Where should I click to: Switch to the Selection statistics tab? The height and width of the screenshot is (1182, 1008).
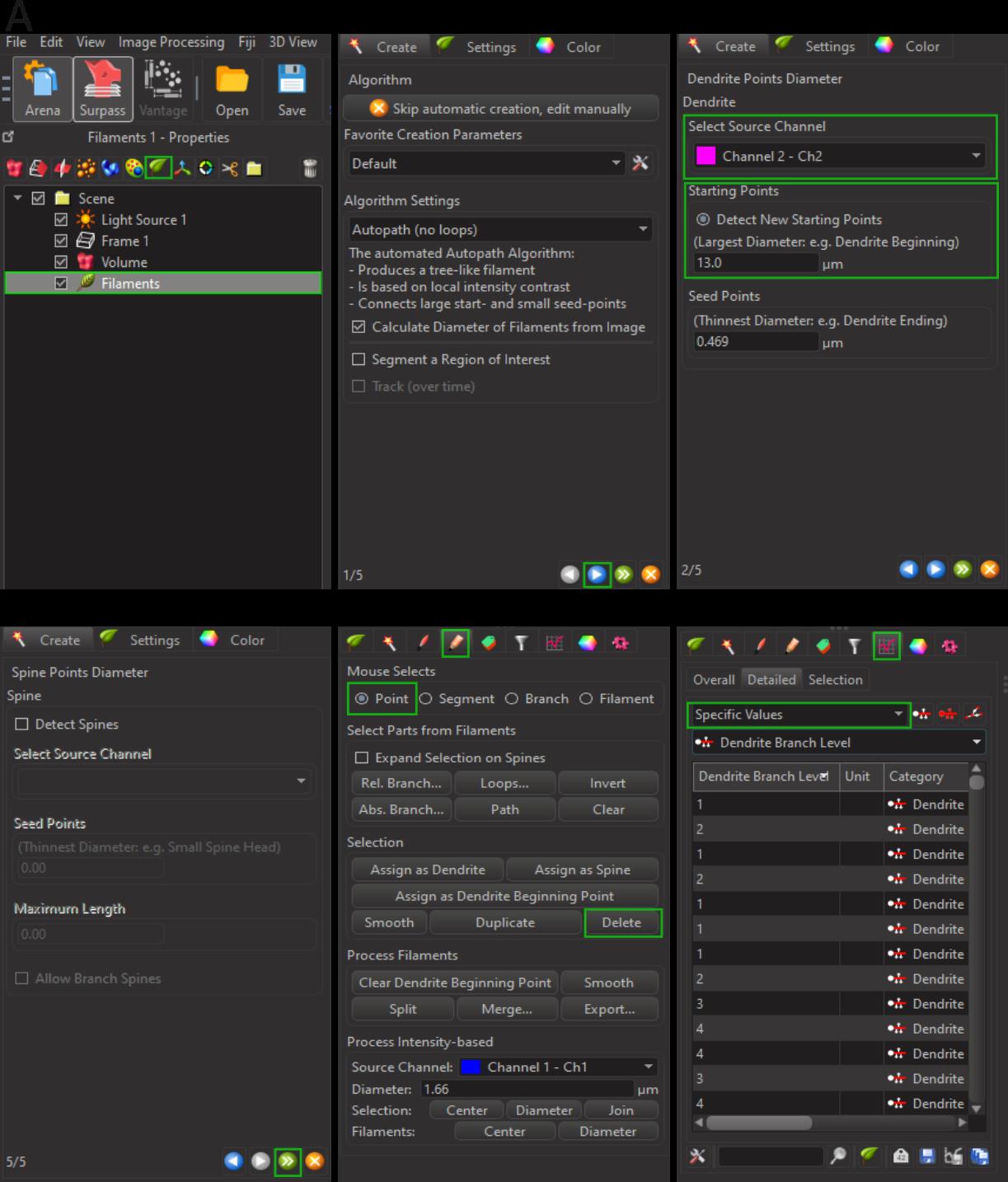coord(835,679)
